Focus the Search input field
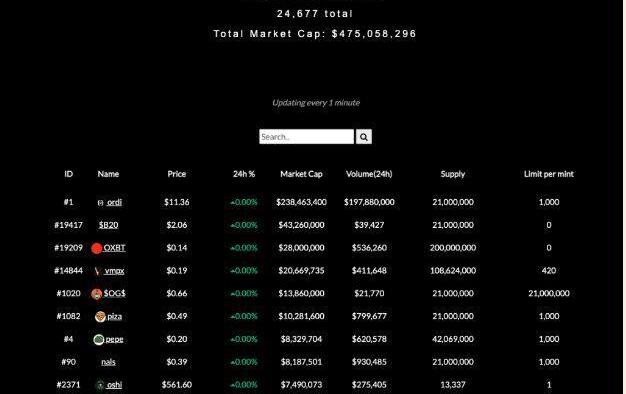Viewport: 626px width, 394px height. point(306,137)
